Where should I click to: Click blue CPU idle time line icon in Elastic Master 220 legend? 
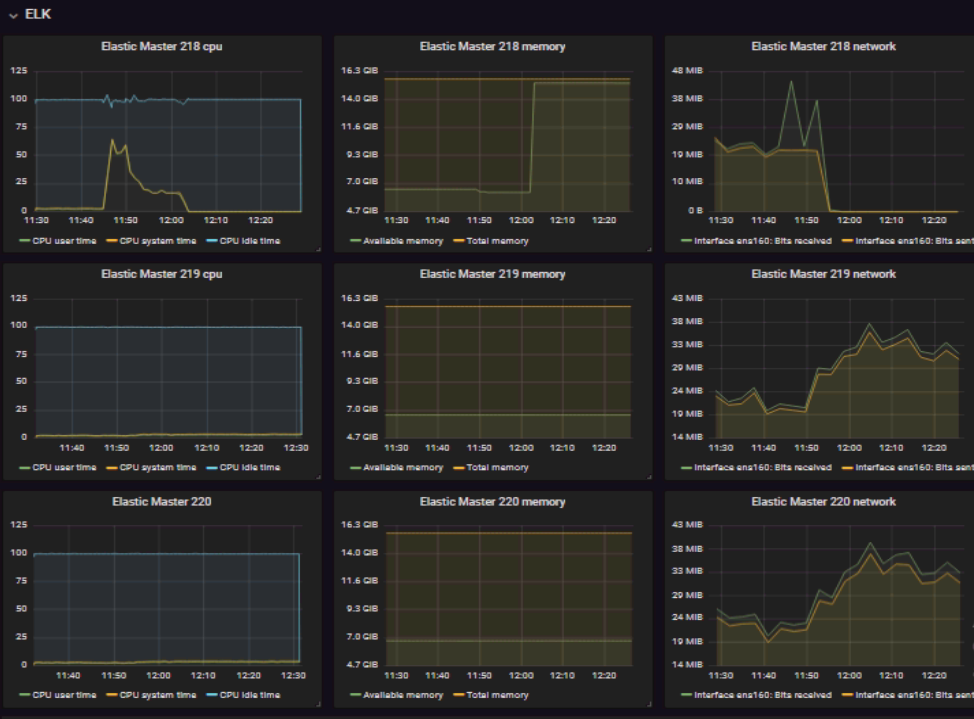click(212, 695)
